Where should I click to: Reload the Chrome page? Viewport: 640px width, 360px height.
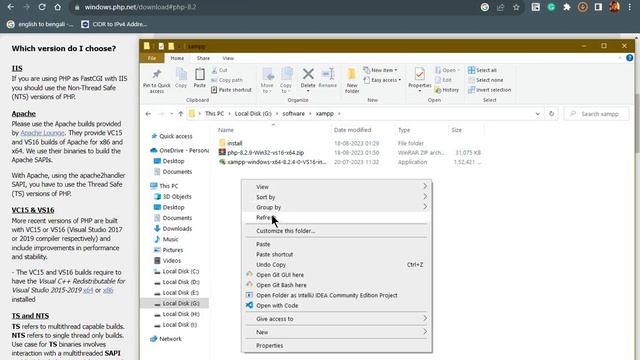click(42, 7)
